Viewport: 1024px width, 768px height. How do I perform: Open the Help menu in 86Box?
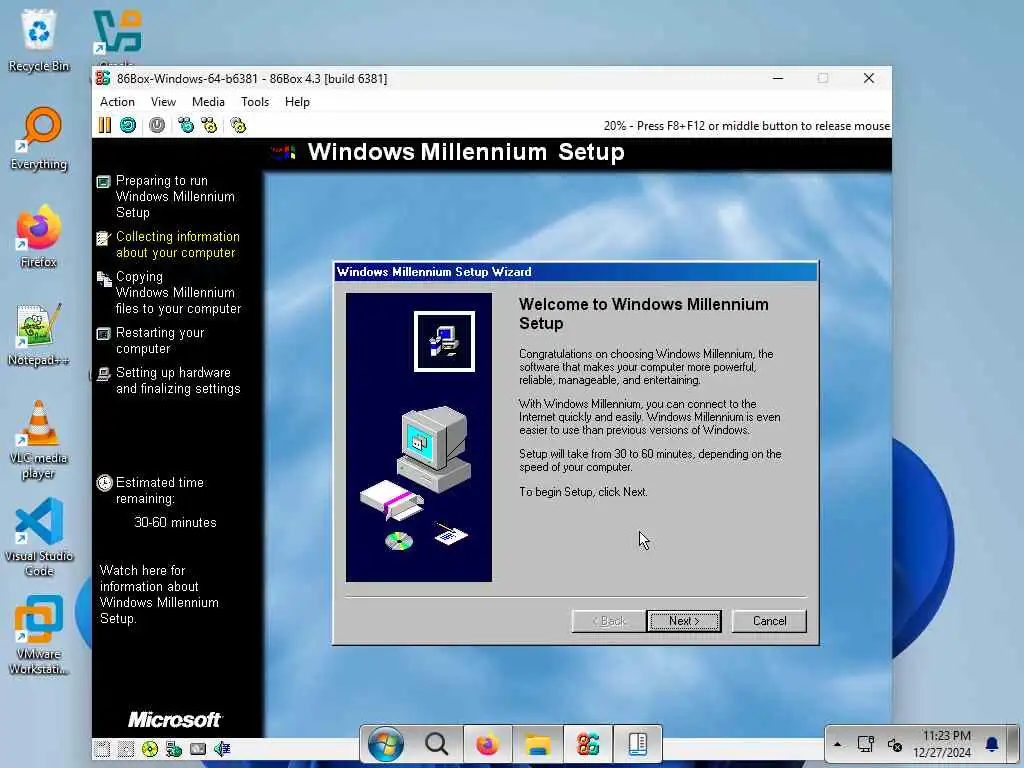(297, 102)
